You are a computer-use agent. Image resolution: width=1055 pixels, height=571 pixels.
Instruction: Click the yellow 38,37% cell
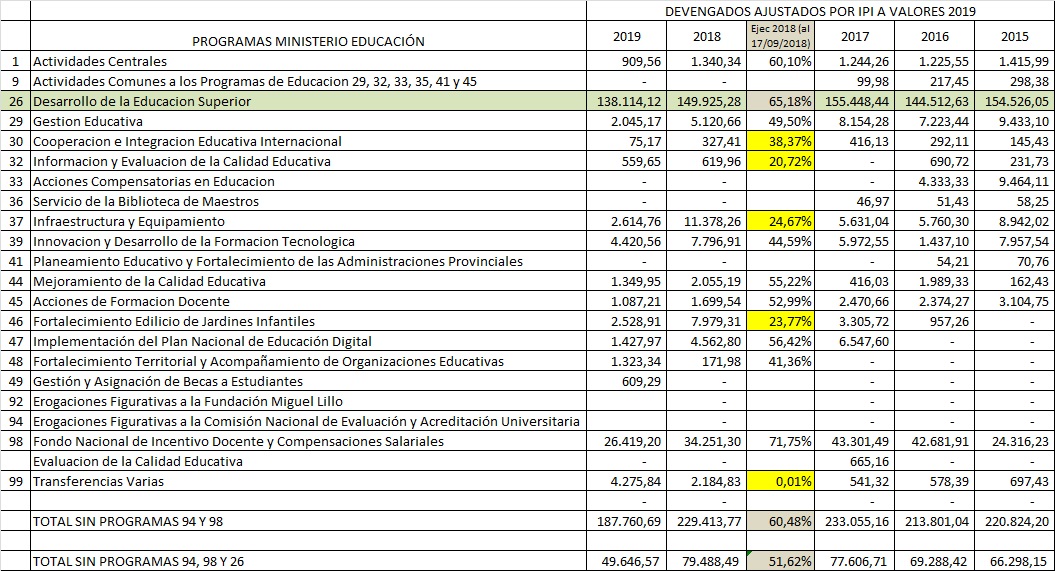(782, 141)
